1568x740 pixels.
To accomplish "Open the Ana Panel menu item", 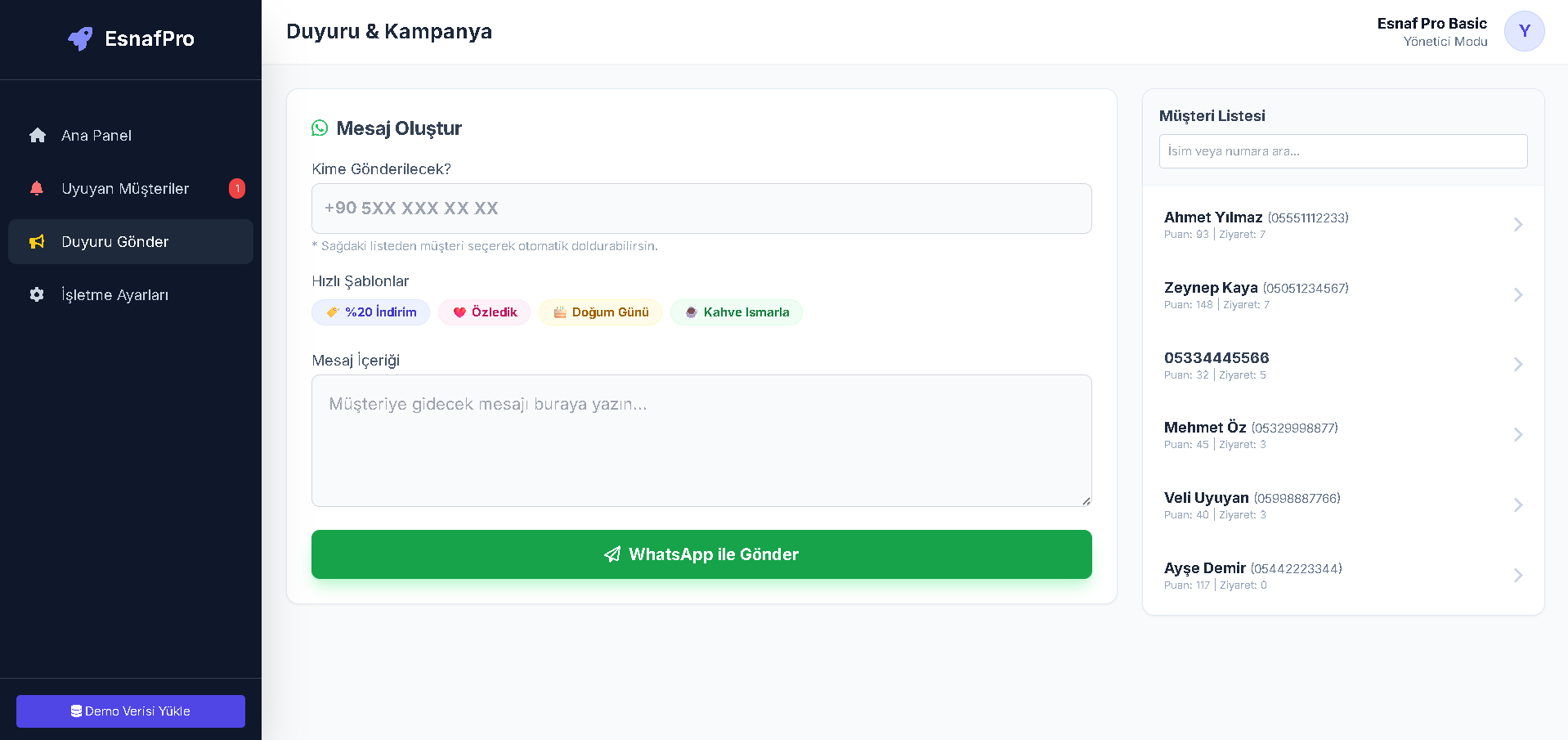I will [96, 136].
